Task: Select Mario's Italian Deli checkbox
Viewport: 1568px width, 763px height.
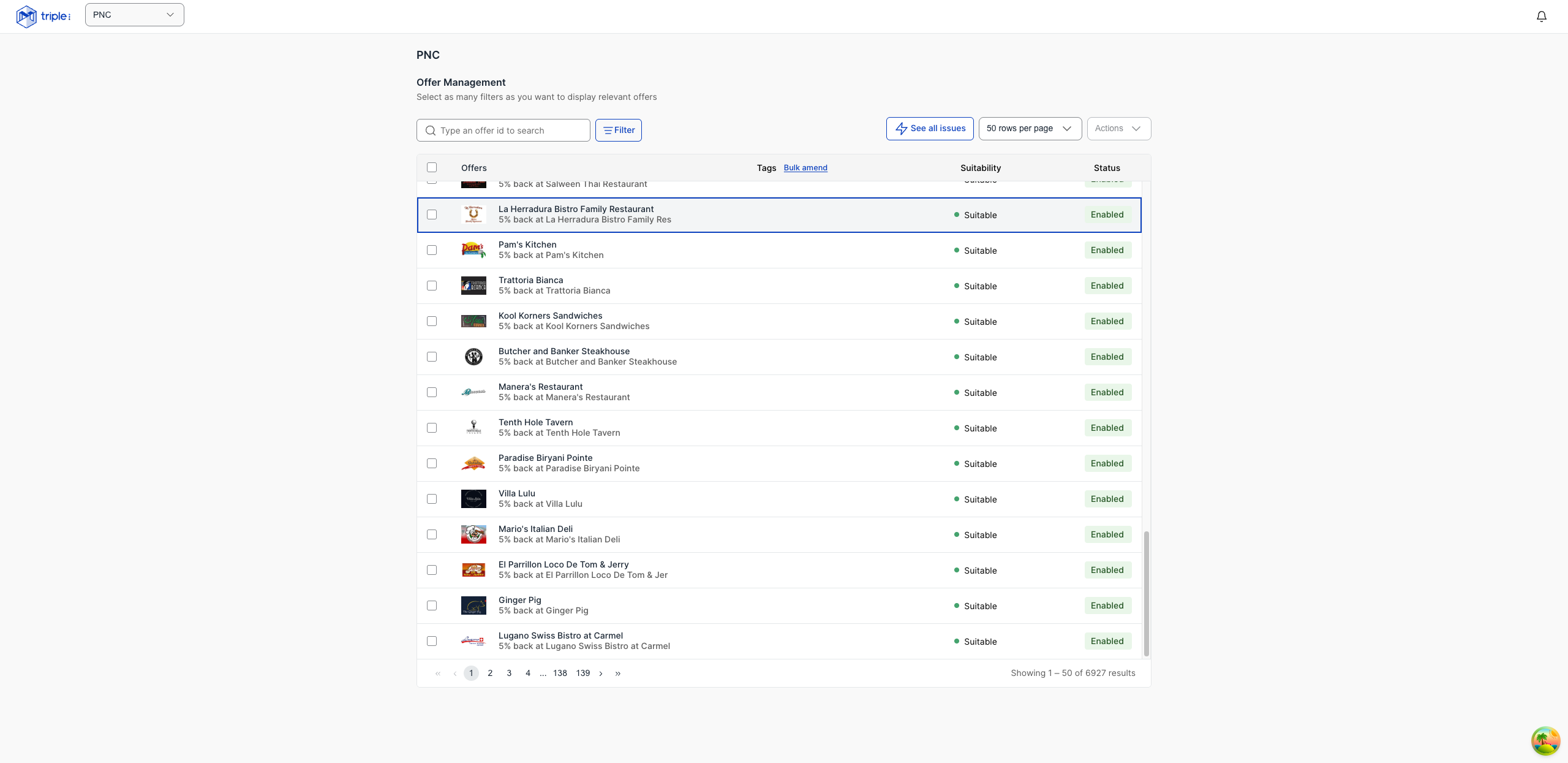Action: (432, 534)
